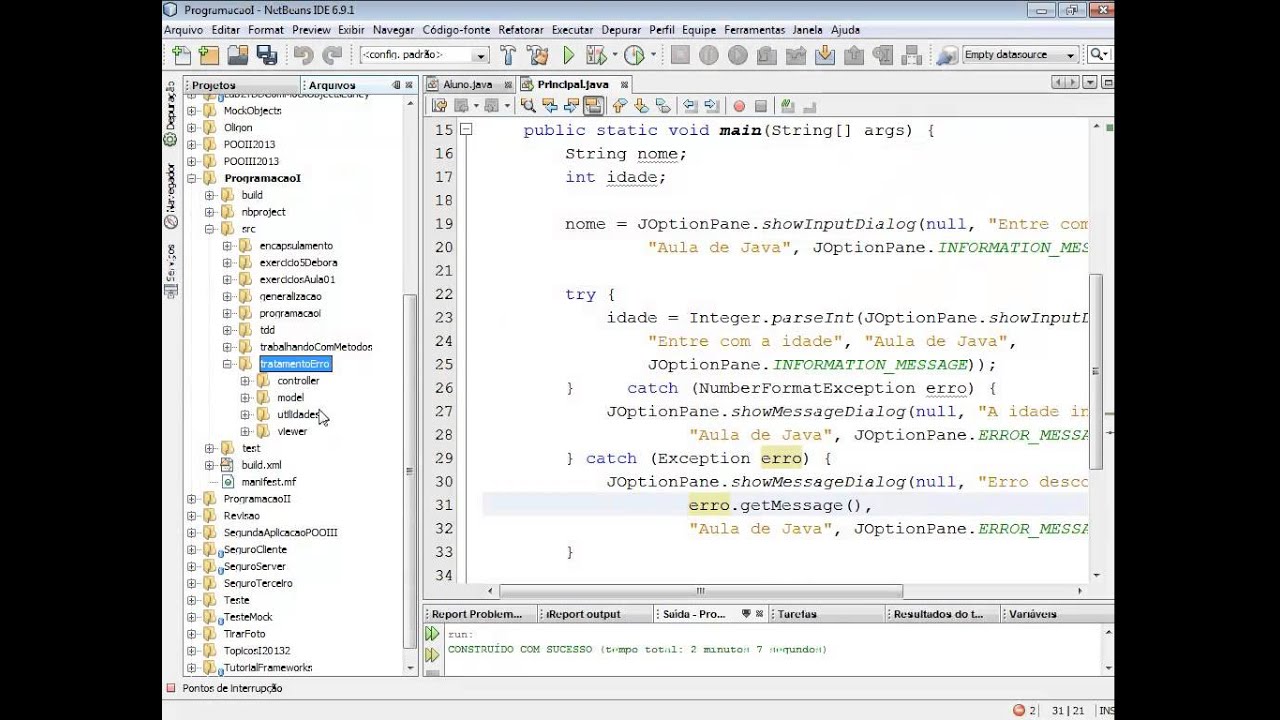Screen dimensions: 1280x720
Task: Show editor tab list dropdown button
Action: (x=1090, y=83)
